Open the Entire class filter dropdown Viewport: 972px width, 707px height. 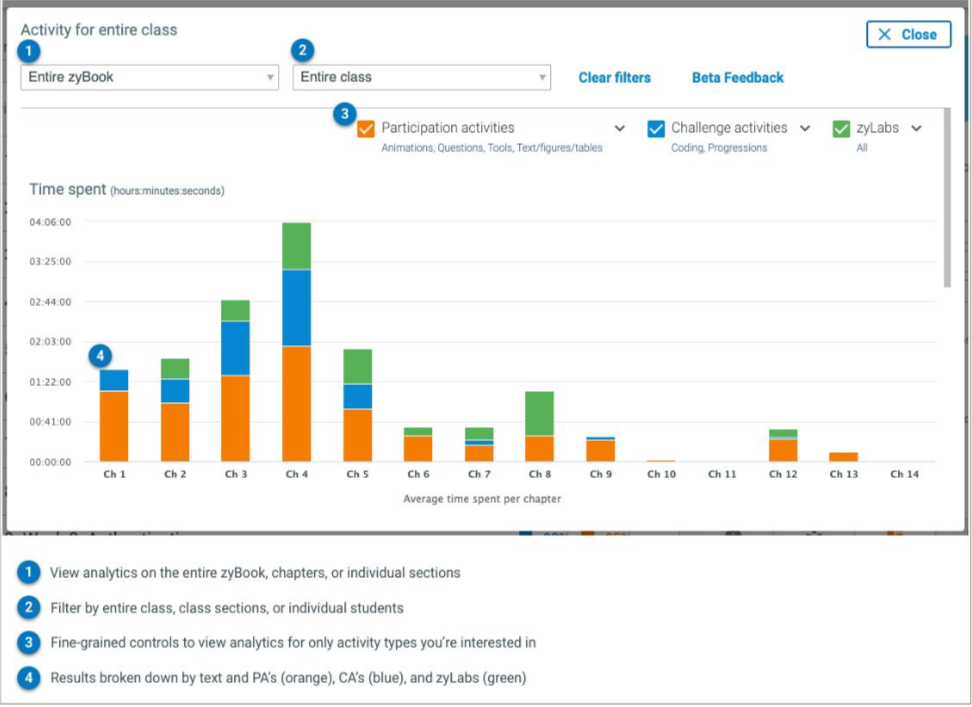pos(422,77)
